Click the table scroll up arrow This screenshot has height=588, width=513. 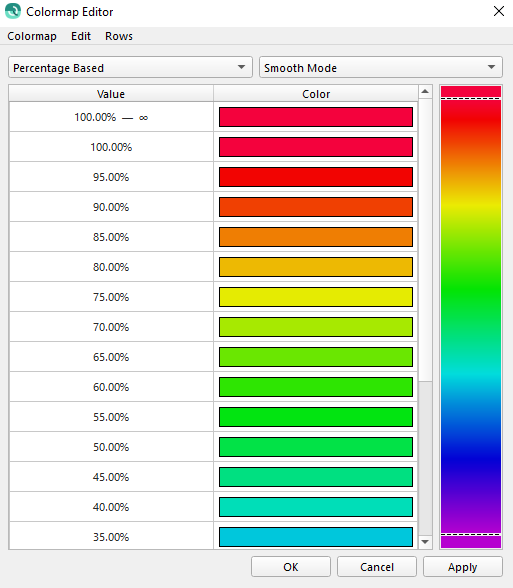pos(425,92)
